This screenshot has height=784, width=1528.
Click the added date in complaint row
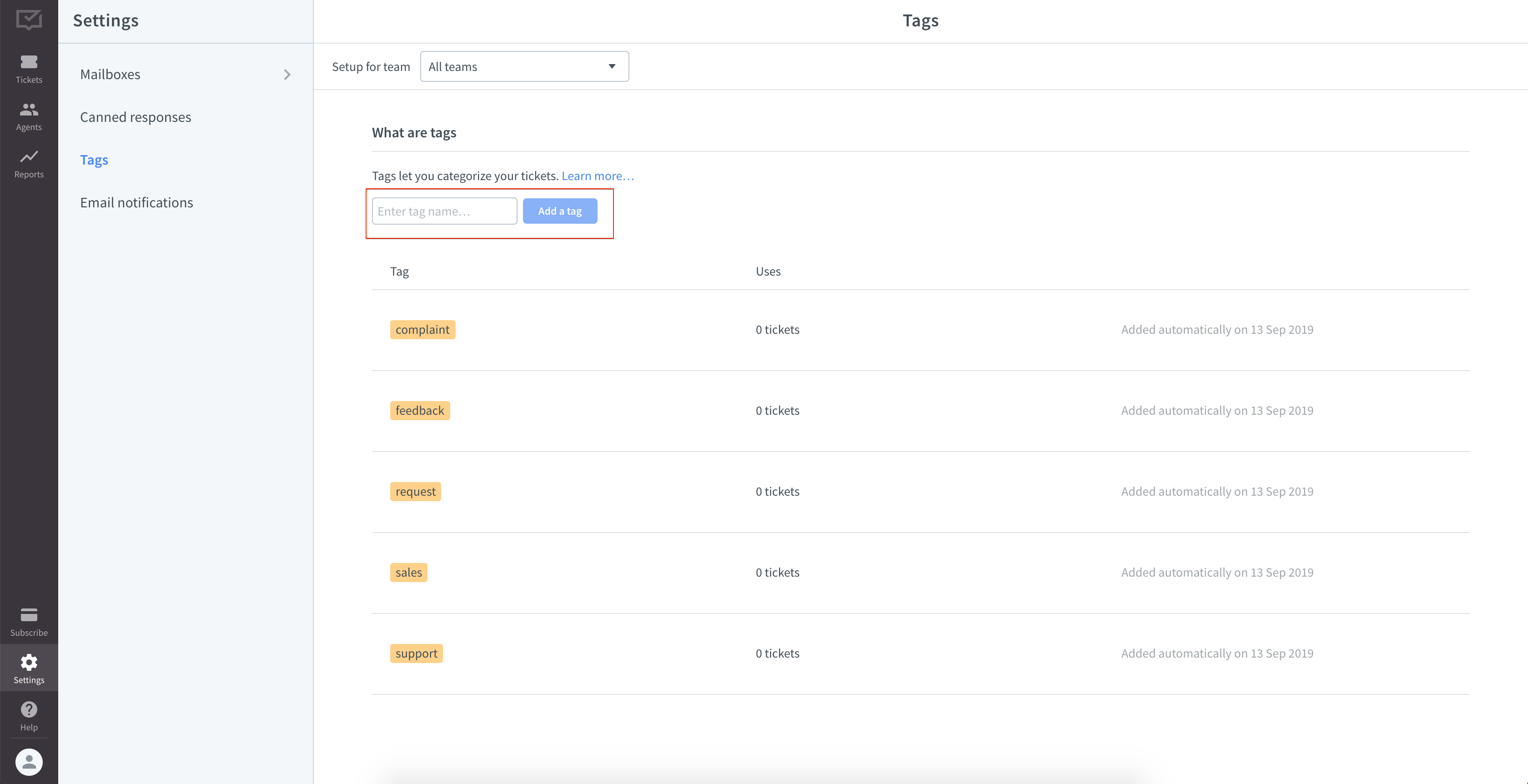1216,330
